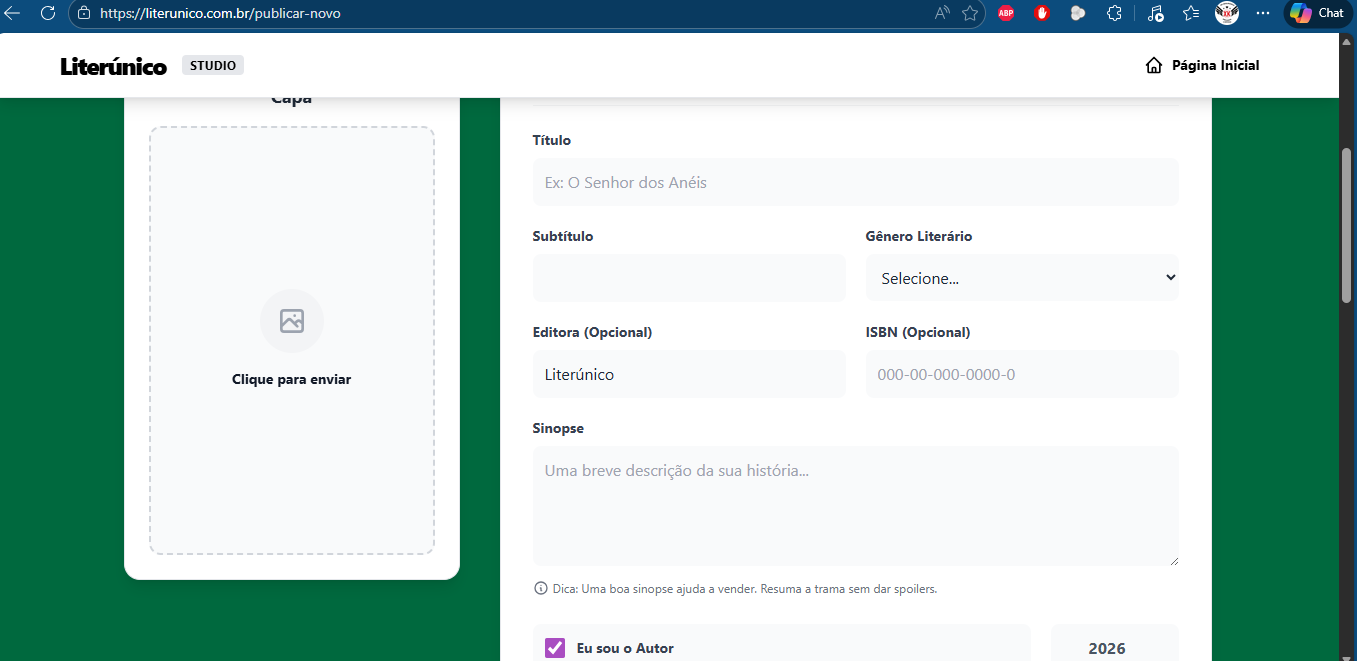Open the Favorites list icon
Image resolution: width=1357 pixels, height=661 pixels.
1190,13
